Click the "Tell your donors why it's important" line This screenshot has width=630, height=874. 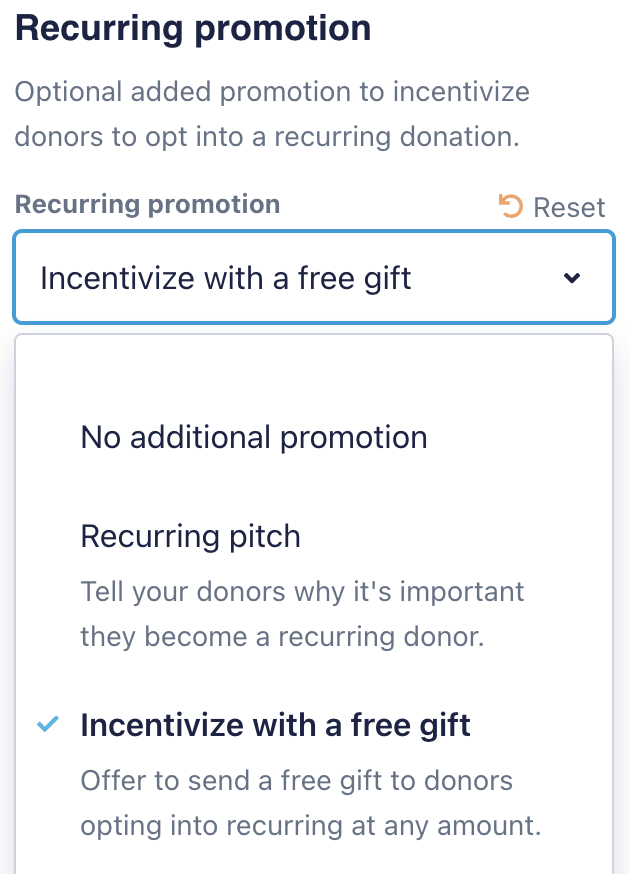click(302, 591)
